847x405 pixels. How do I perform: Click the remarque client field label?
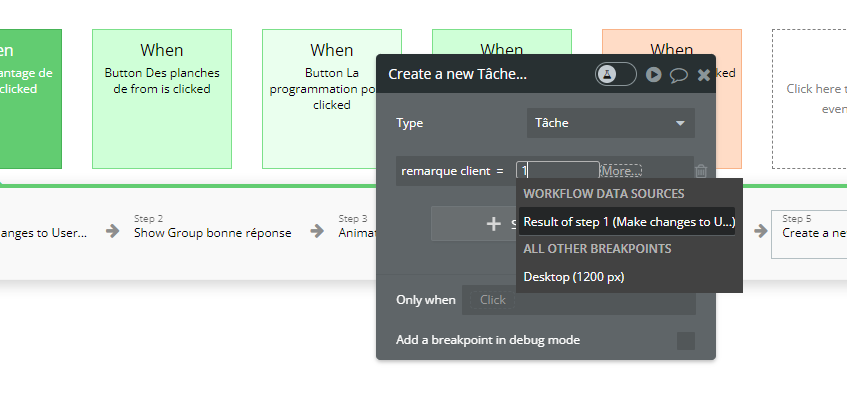452,171
